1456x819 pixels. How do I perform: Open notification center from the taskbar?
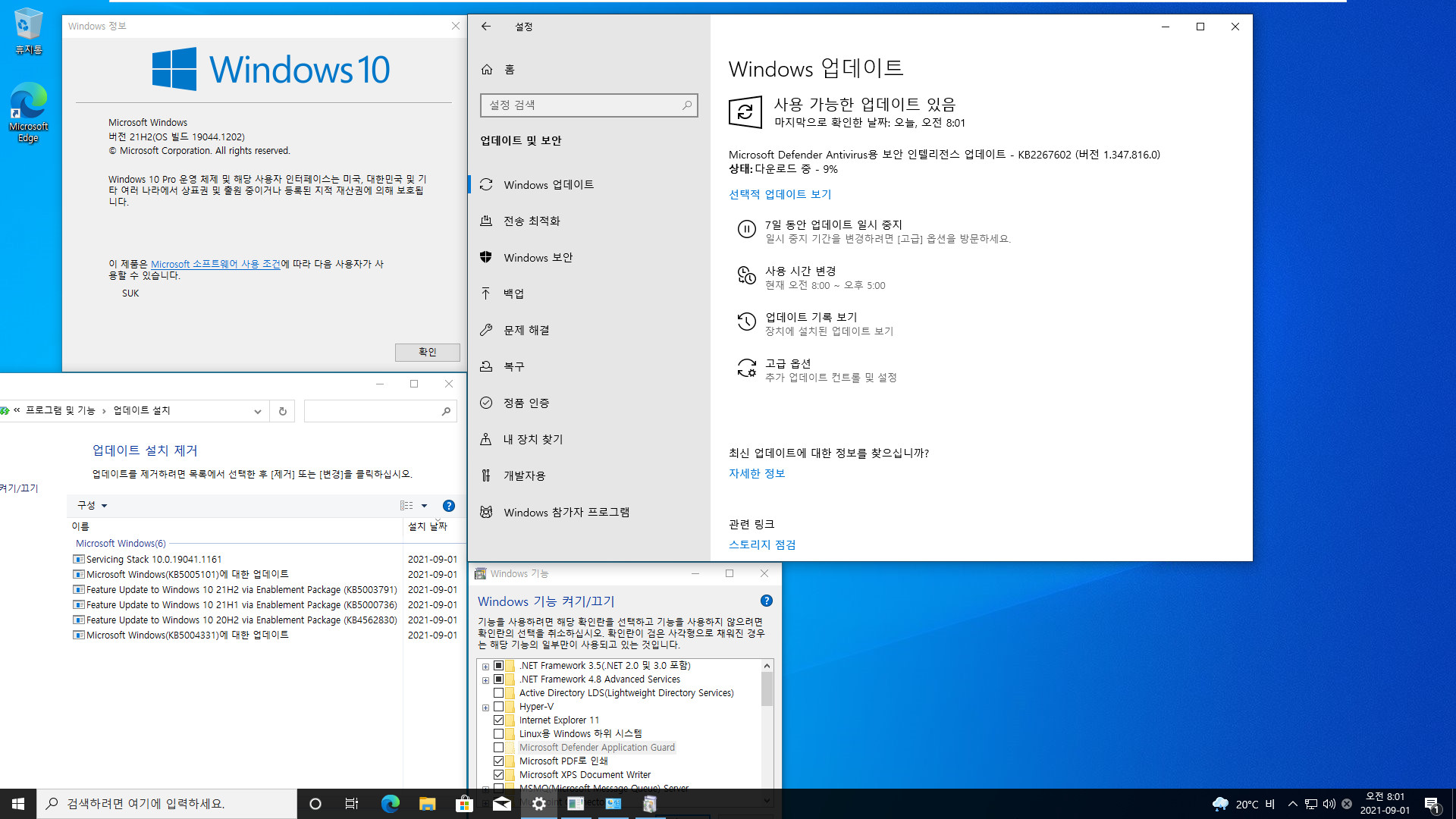click(1432, 804)
